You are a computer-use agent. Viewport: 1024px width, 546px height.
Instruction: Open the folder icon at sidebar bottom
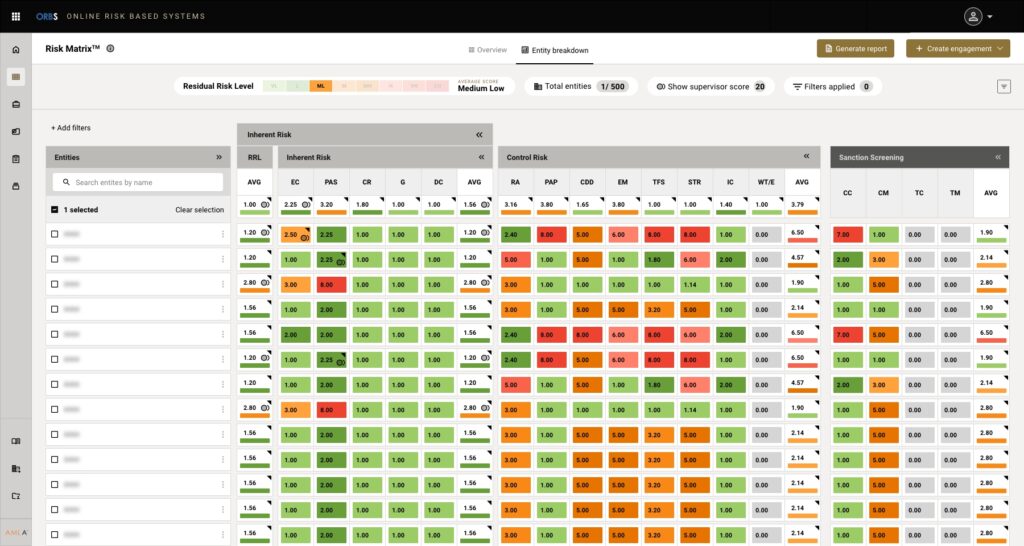(x=15, y=495)
